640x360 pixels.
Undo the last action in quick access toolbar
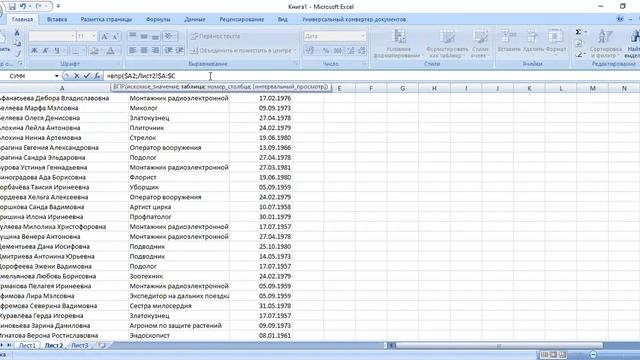23,7
